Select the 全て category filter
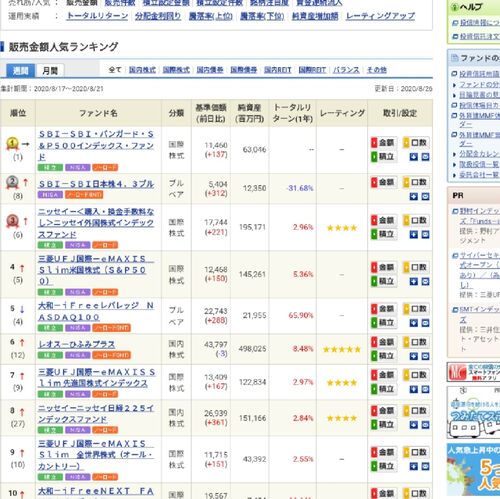500x499 pixels. (x=115, y=70)
